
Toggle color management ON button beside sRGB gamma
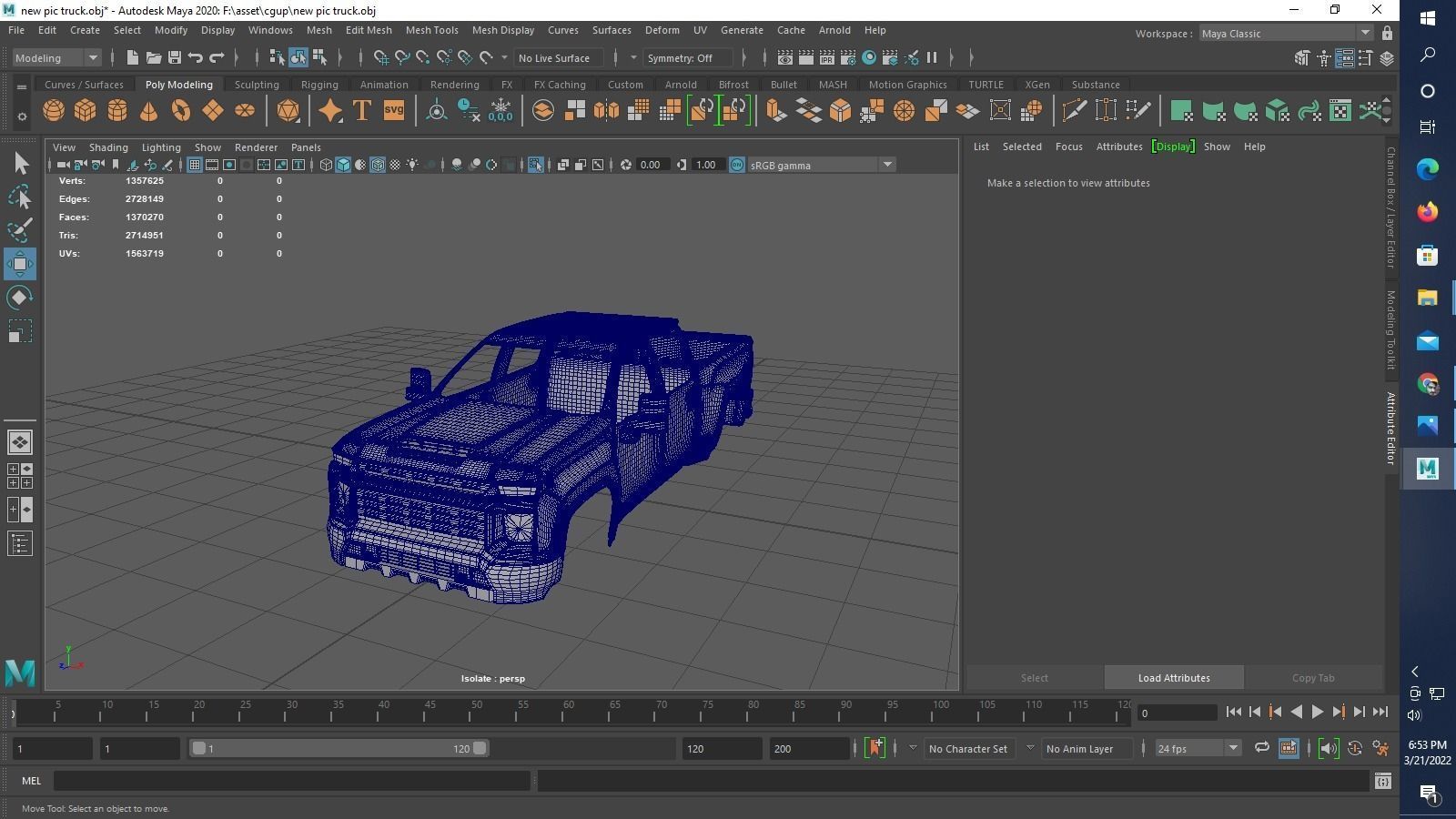point(737,165)
